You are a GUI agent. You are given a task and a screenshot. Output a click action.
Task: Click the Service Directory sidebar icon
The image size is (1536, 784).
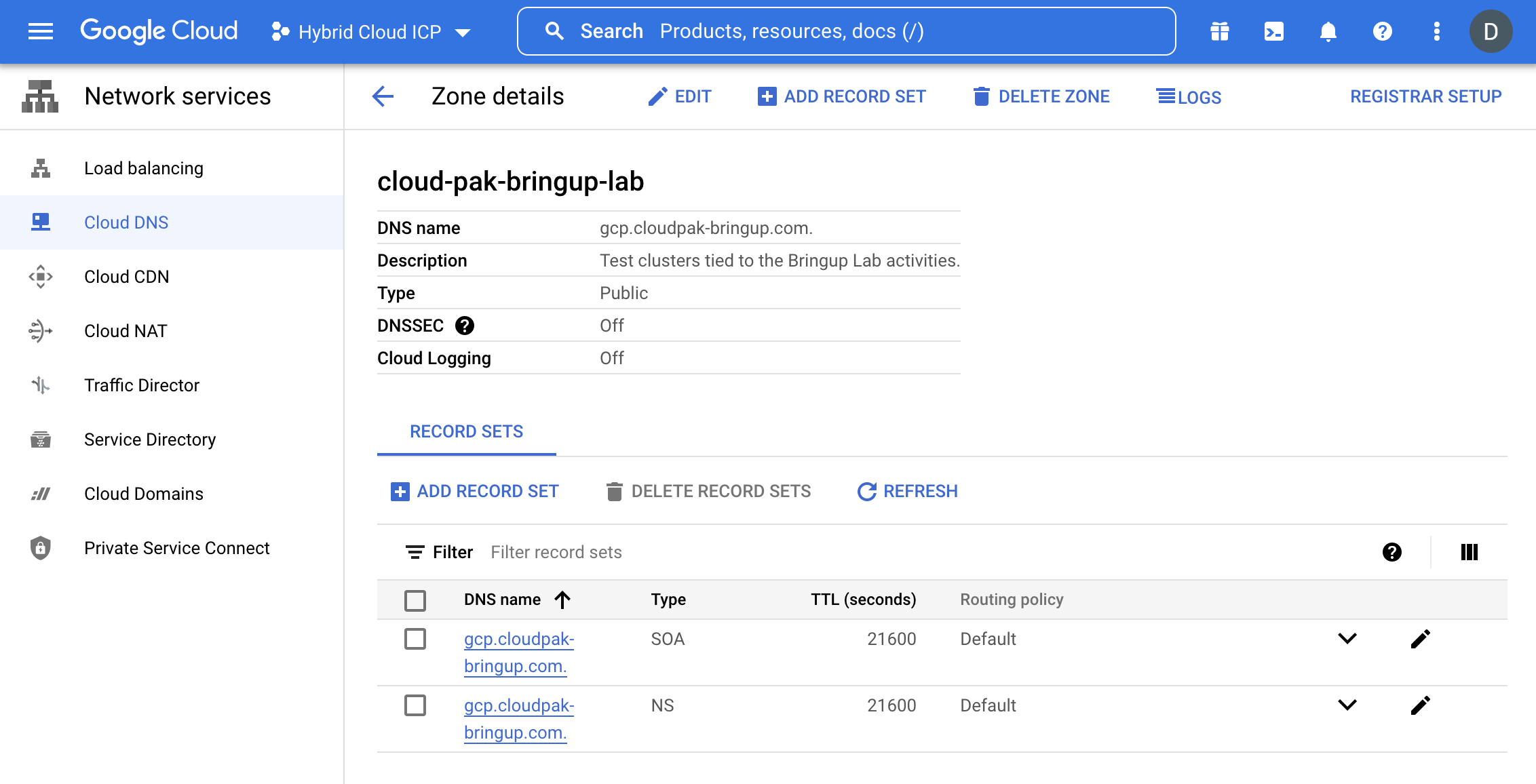tap(41, 439)
